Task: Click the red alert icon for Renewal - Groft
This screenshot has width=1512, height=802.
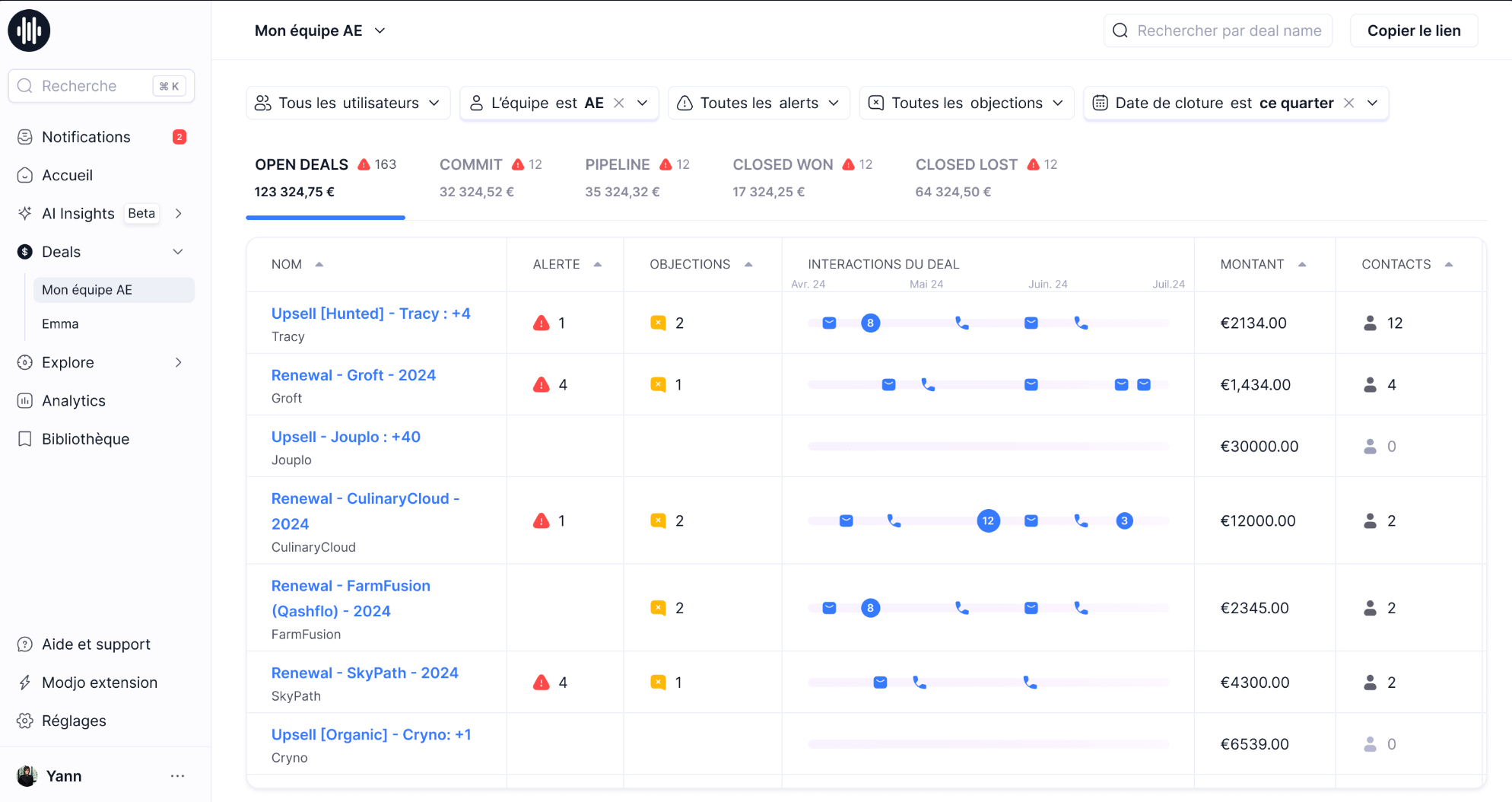Action: tap(541, 385)
